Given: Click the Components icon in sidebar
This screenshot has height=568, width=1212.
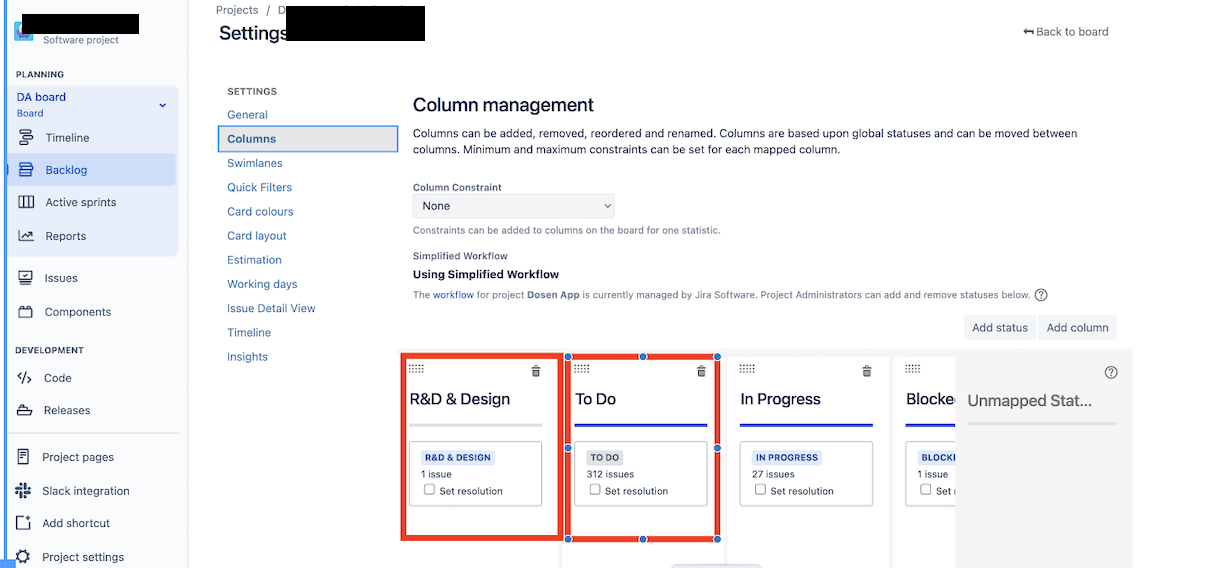Looking at the screenshot, I should 26,312.
